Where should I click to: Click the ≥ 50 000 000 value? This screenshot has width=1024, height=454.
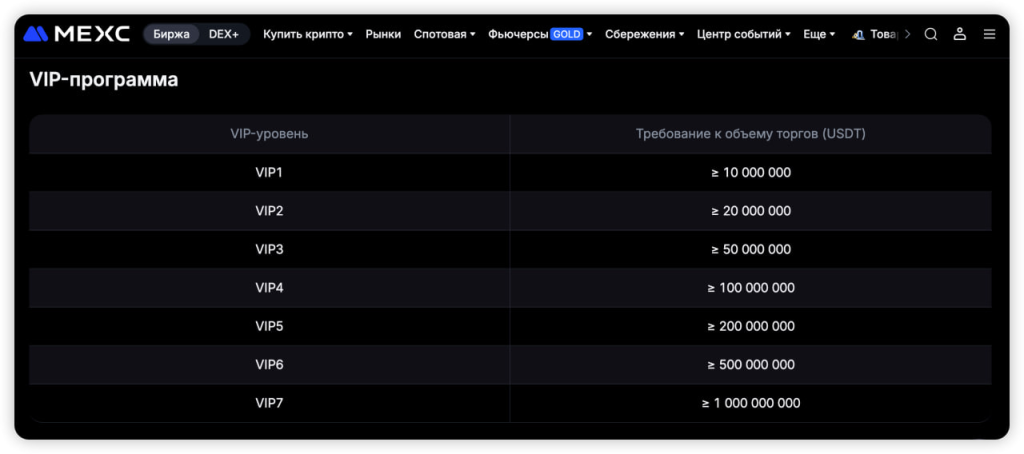751,250
